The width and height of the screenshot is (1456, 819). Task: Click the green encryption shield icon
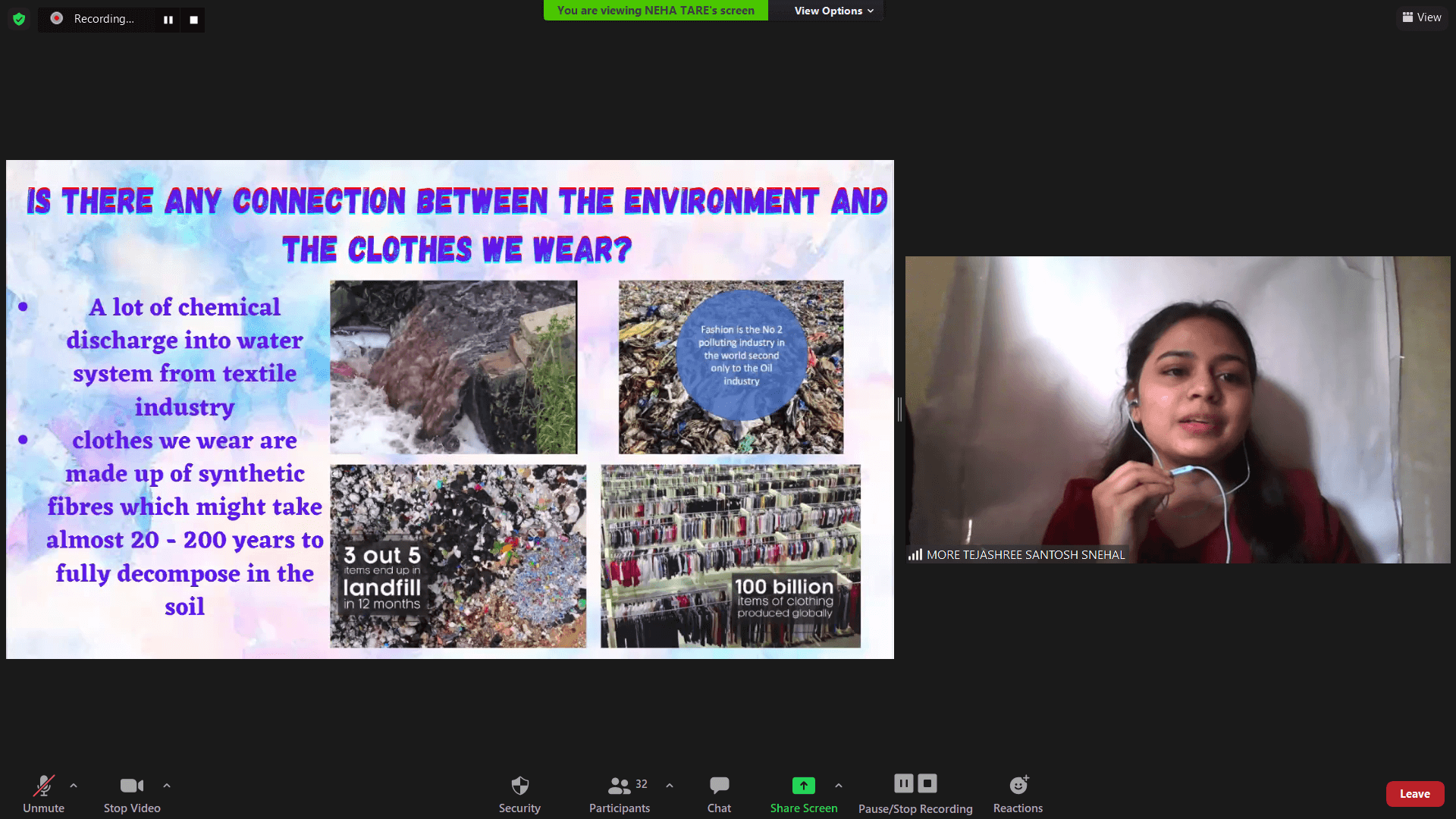19,19
